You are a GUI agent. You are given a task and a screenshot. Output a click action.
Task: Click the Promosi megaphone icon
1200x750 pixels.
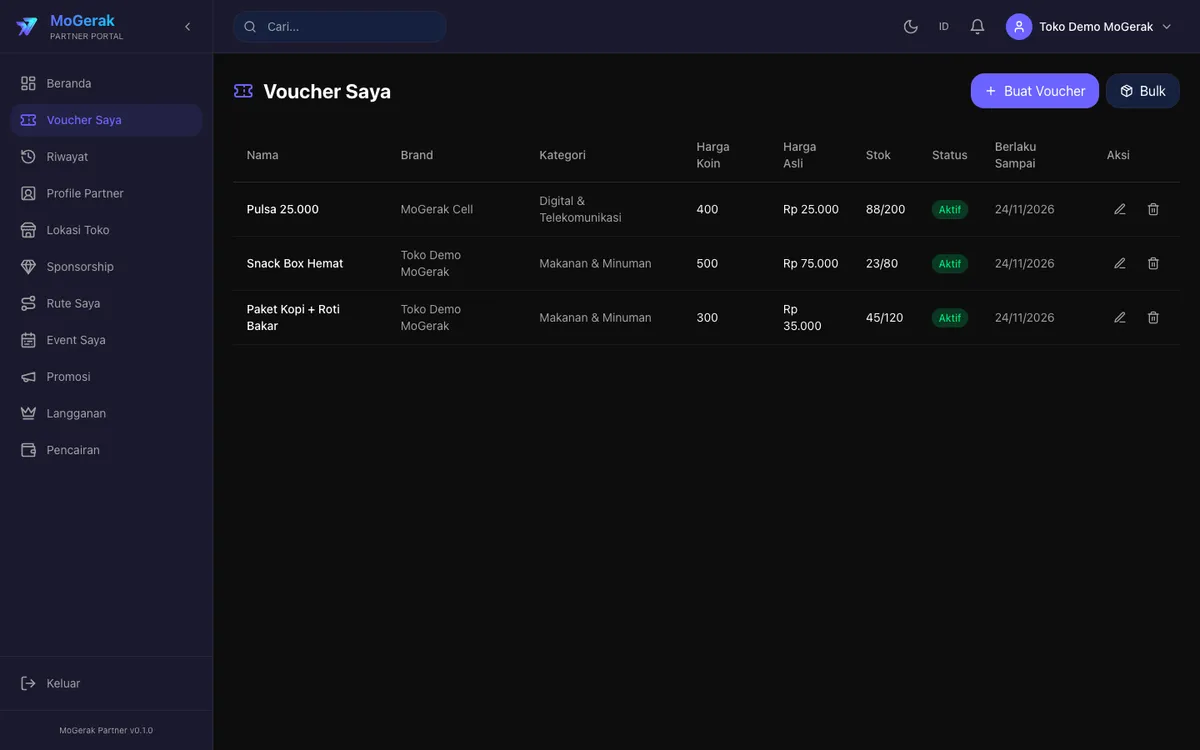(28, 377)
